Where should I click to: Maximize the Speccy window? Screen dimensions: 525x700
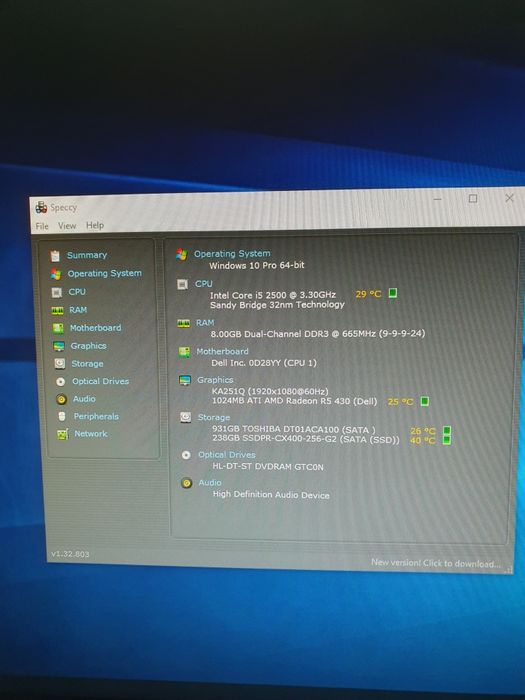[473, 198]
